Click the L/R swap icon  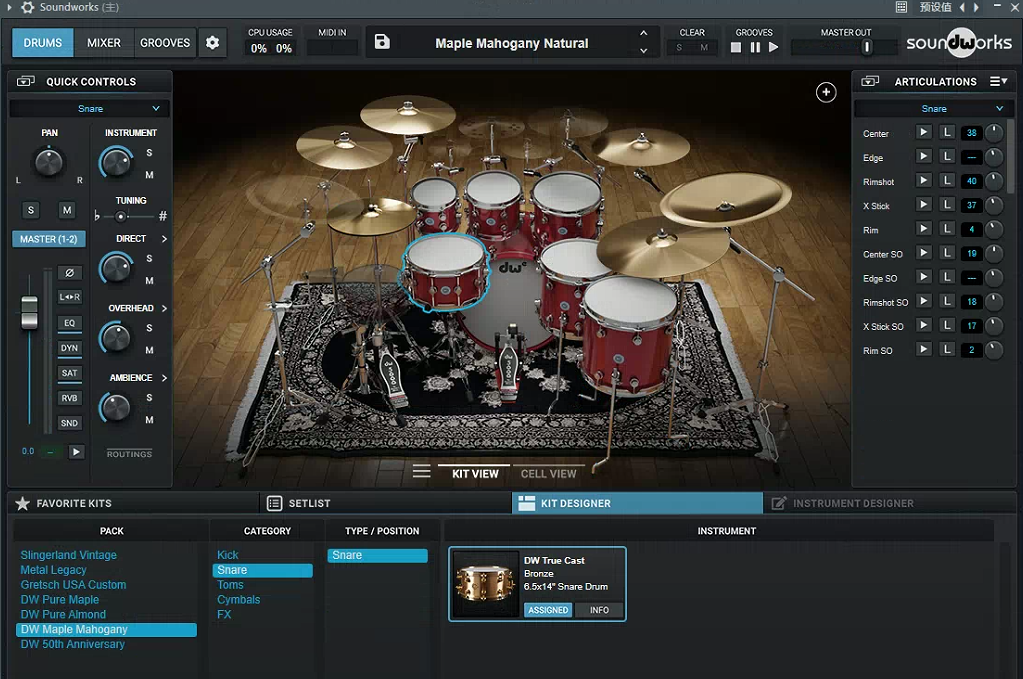tap(69, 297)
